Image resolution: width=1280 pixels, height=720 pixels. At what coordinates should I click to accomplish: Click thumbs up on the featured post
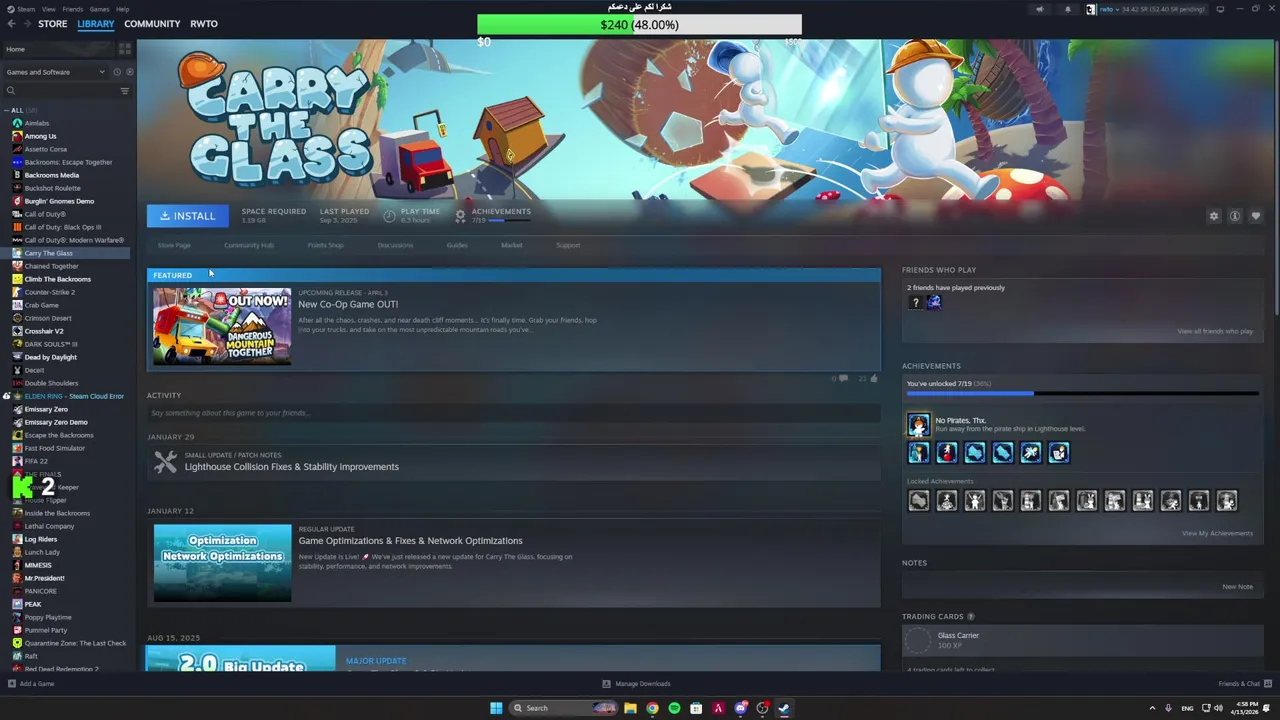tap(874, 378)
